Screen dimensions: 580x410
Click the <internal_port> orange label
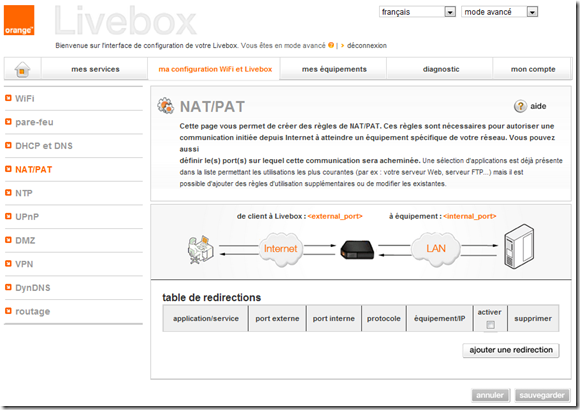(470, 216)
